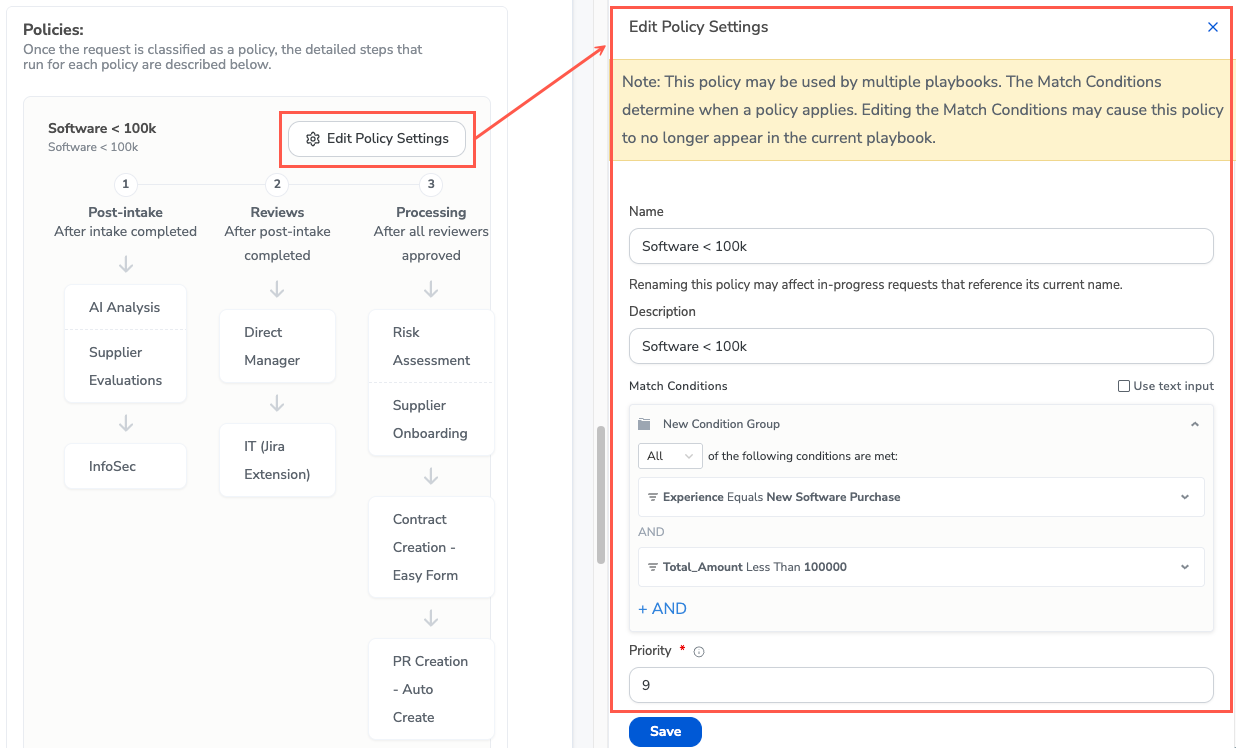The width and height of the screenshot is (1236, 748).
Task: Expand the Experience Equals New Software Purchase condition
Action: tap(1185, 497)
